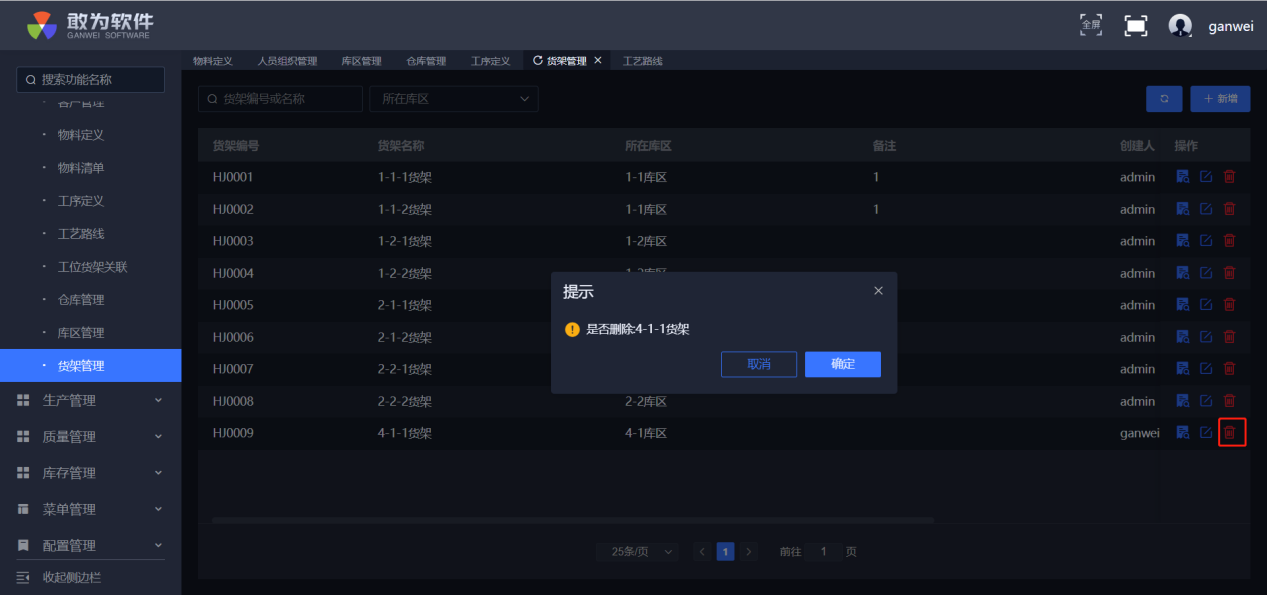The height and width of the screenshot is (595, 1267).
Task: Delete shelf HJ0009 with trash icon
Action: click(1230, 433)
